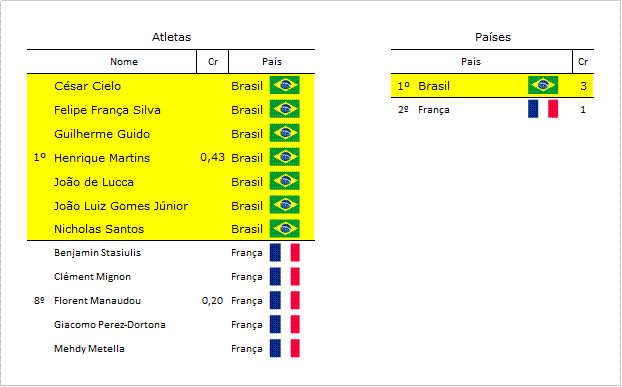Screen dimensions: 622x387
Task: Click the Brazil flag in the Países table
Action: click(543, 85)
